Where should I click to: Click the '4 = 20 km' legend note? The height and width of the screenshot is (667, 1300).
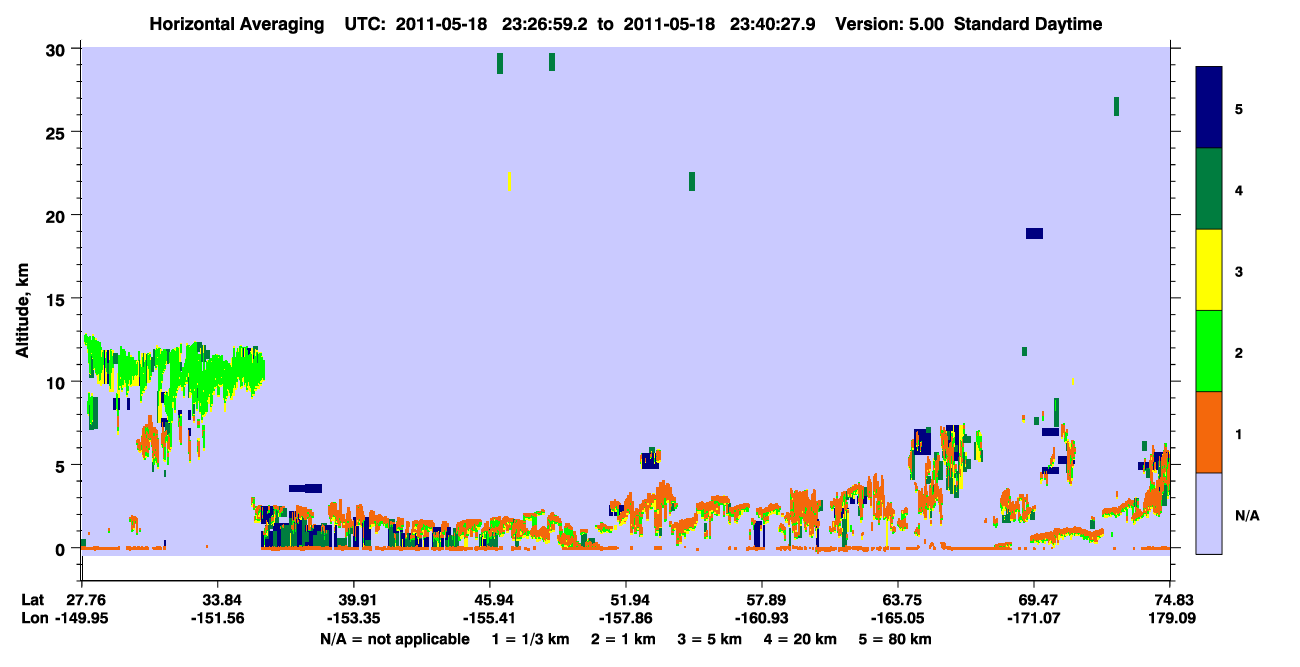point(802,639)
